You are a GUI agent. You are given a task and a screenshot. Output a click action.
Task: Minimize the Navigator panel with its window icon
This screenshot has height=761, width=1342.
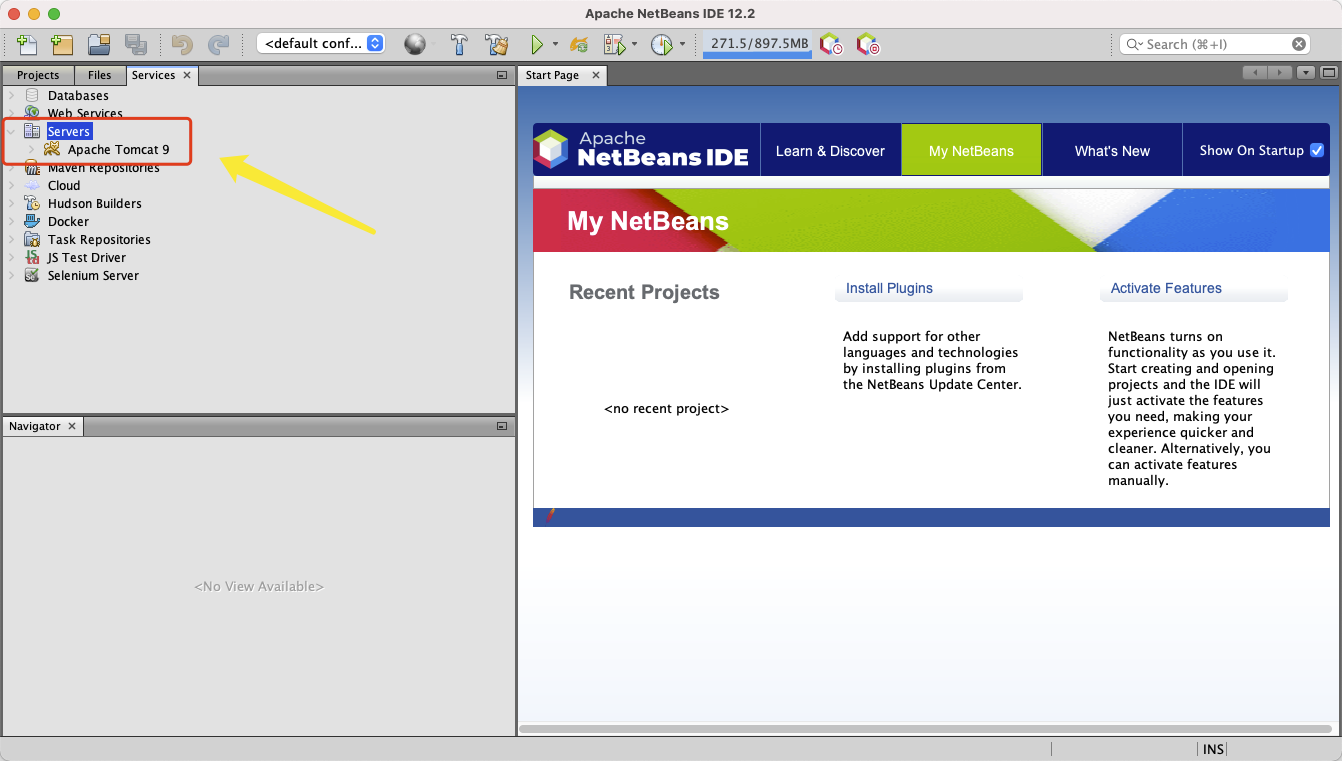(x=502, y=426)
